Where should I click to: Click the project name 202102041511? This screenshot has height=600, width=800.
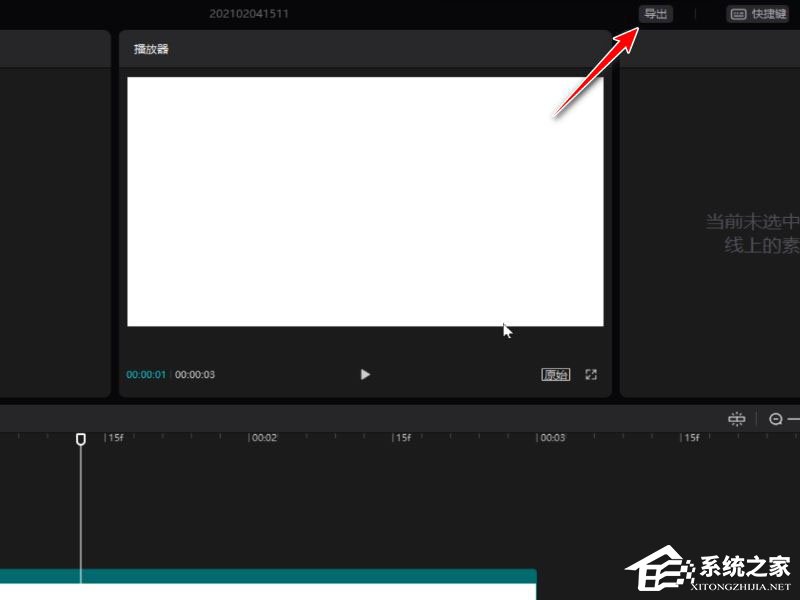click(x=249, y=14)
